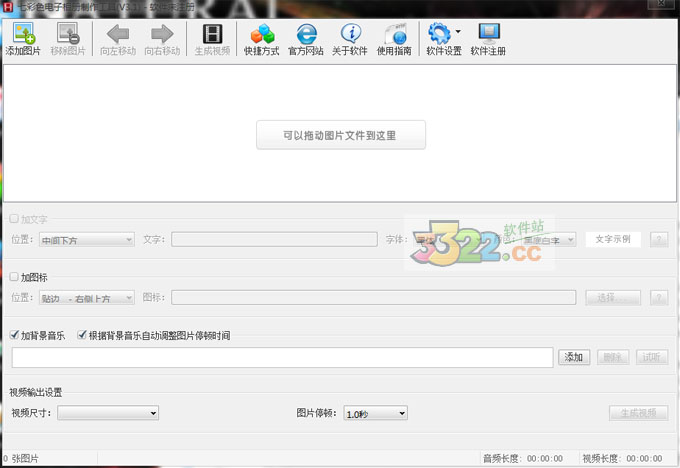The image size is (680, 468).
Task: Click the background music file path field
Action: point(282,357)
